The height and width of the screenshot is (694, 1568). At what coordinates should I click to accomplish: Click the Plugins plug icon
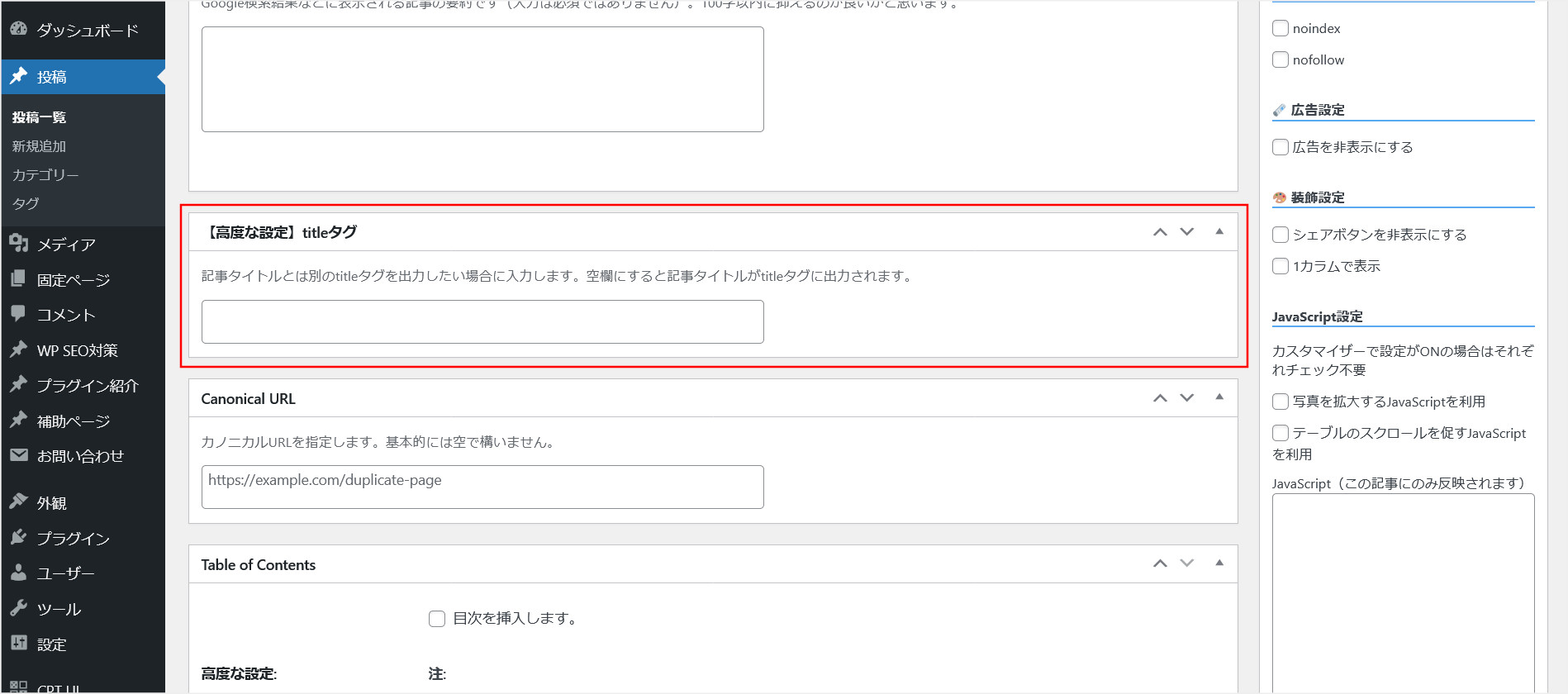point(19,538)
